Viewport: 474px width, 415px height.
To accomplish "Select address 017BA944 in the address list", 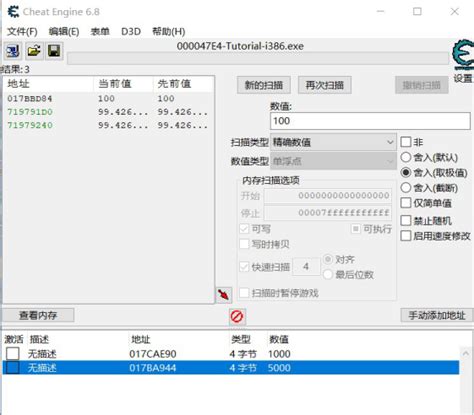I will coord(153,368).
